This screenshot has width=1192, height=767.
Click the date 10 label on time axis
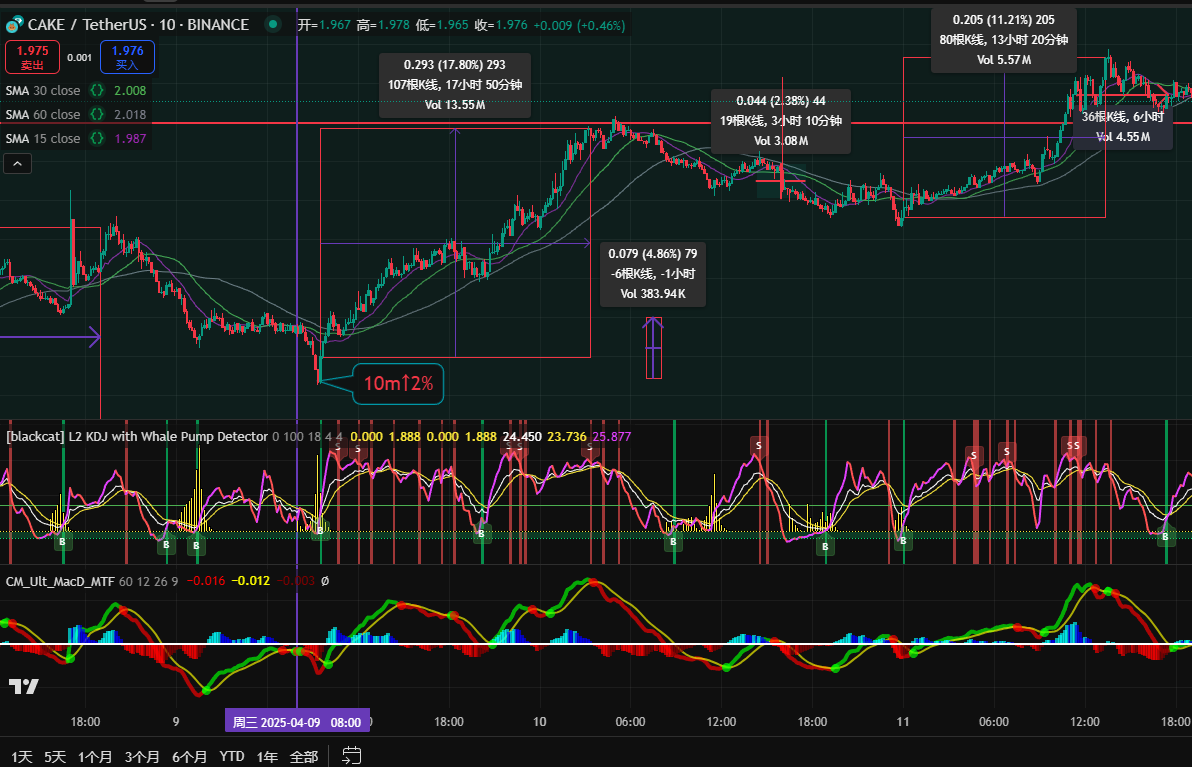click(540, 721)
